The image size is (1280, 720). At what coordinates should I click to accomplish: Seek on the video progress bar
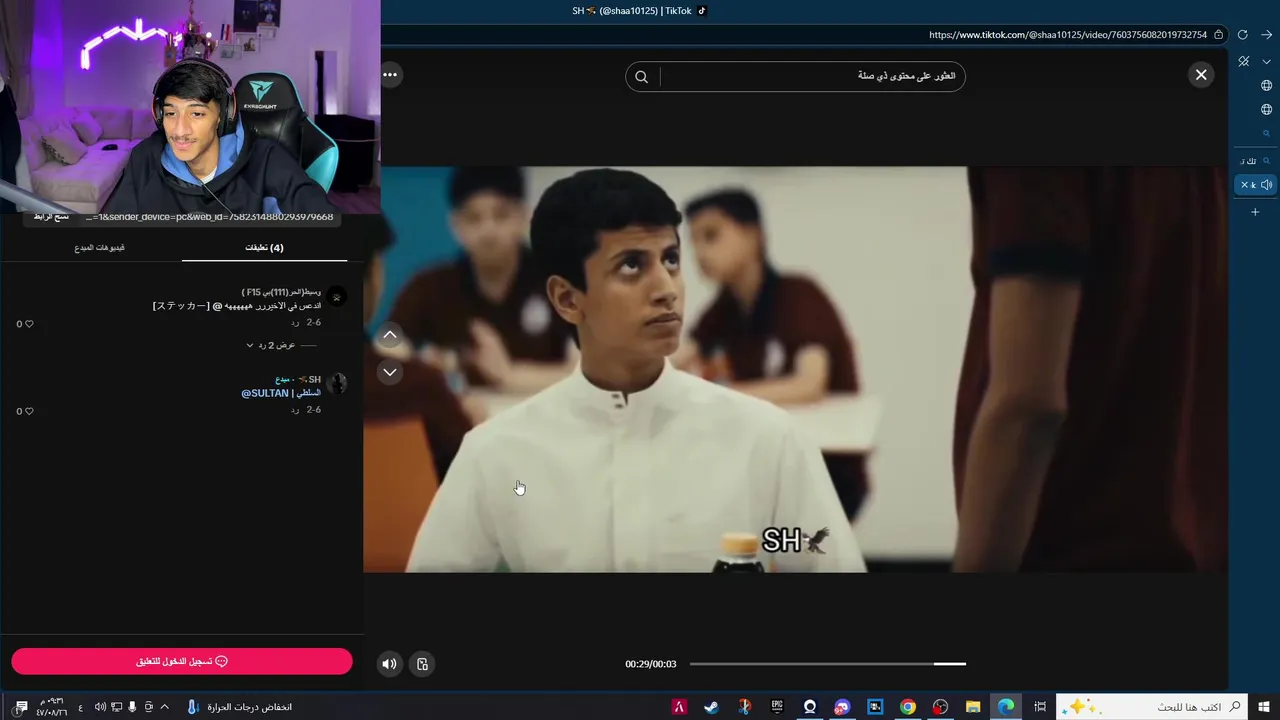click(x=828, y=663)
